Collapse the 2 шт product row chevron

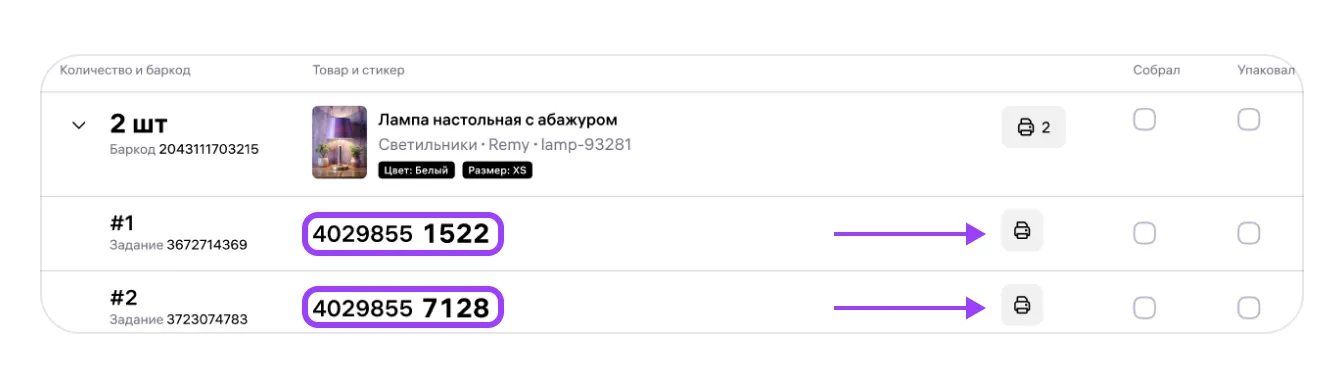tap(78, 126)
